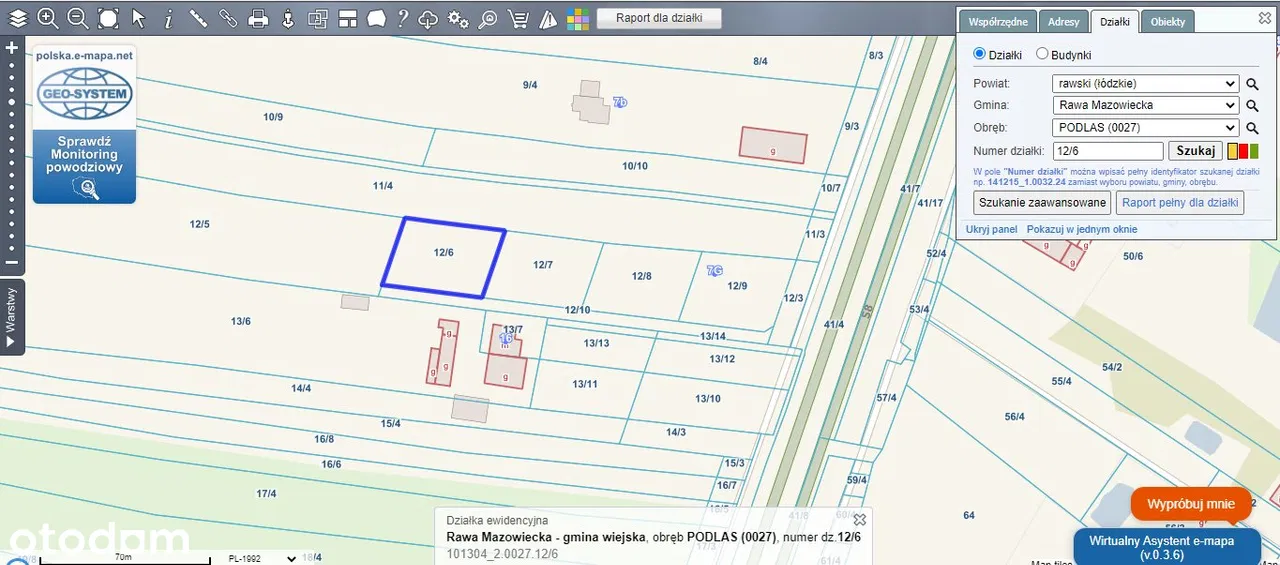Switch to the Współrzędne tab
The image size is (1280, 565).
pyautogui.click(x=997, y=22)
